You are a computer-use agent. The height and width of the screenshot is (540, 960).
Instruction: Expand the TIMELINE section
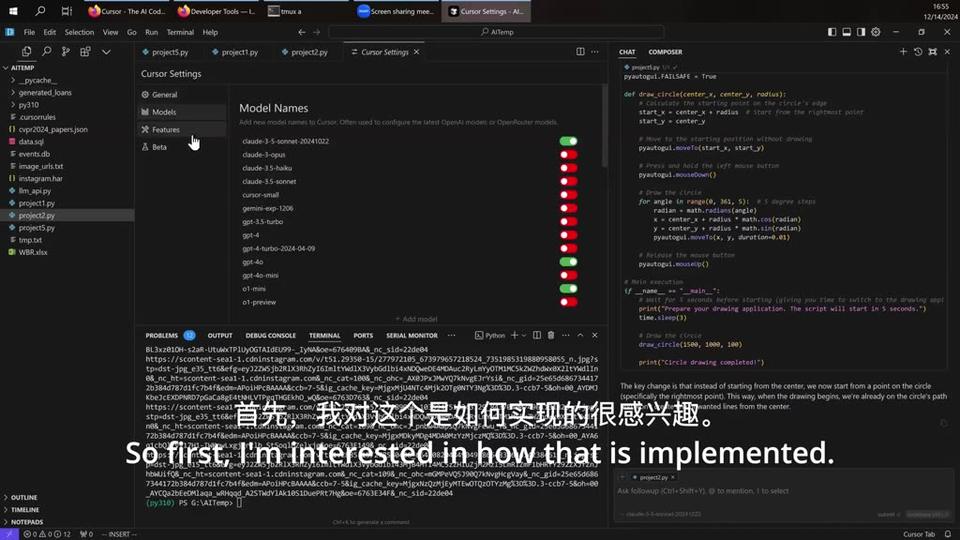point(24,509)
